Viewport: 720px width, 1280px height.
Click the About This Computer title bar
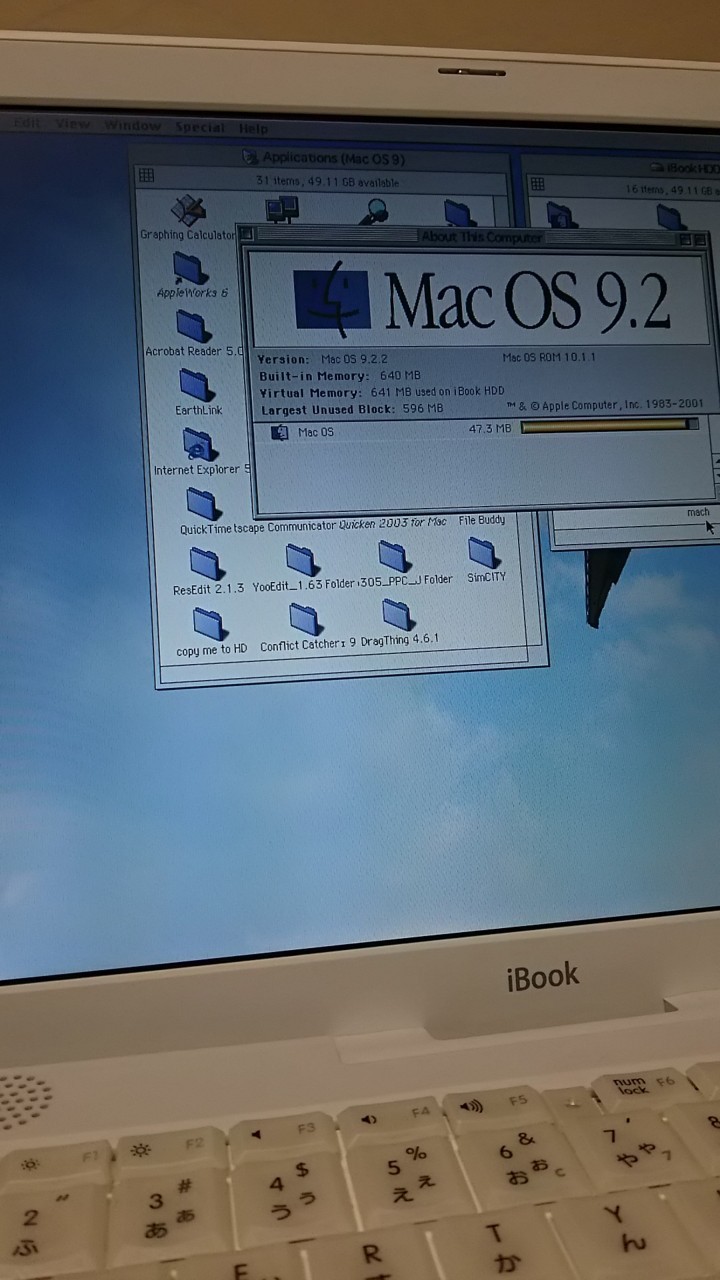point(476,237)
